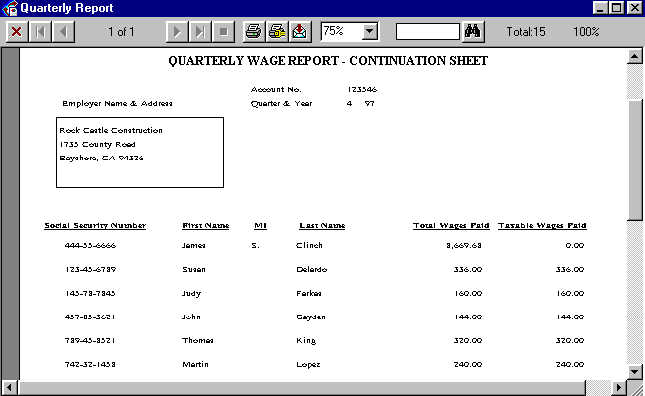This screenshot has width=645, height=396.
Task: Select the Rock Castle Construction address box
Action: pos(140,153)
